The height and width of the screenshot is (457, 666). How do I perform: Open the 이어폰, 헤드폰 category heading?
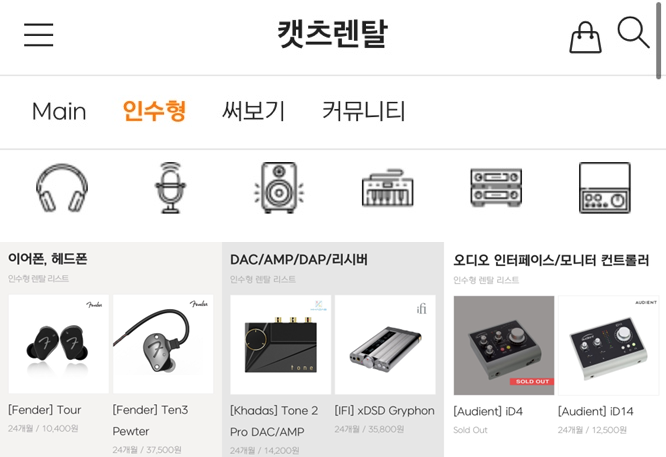48,259
